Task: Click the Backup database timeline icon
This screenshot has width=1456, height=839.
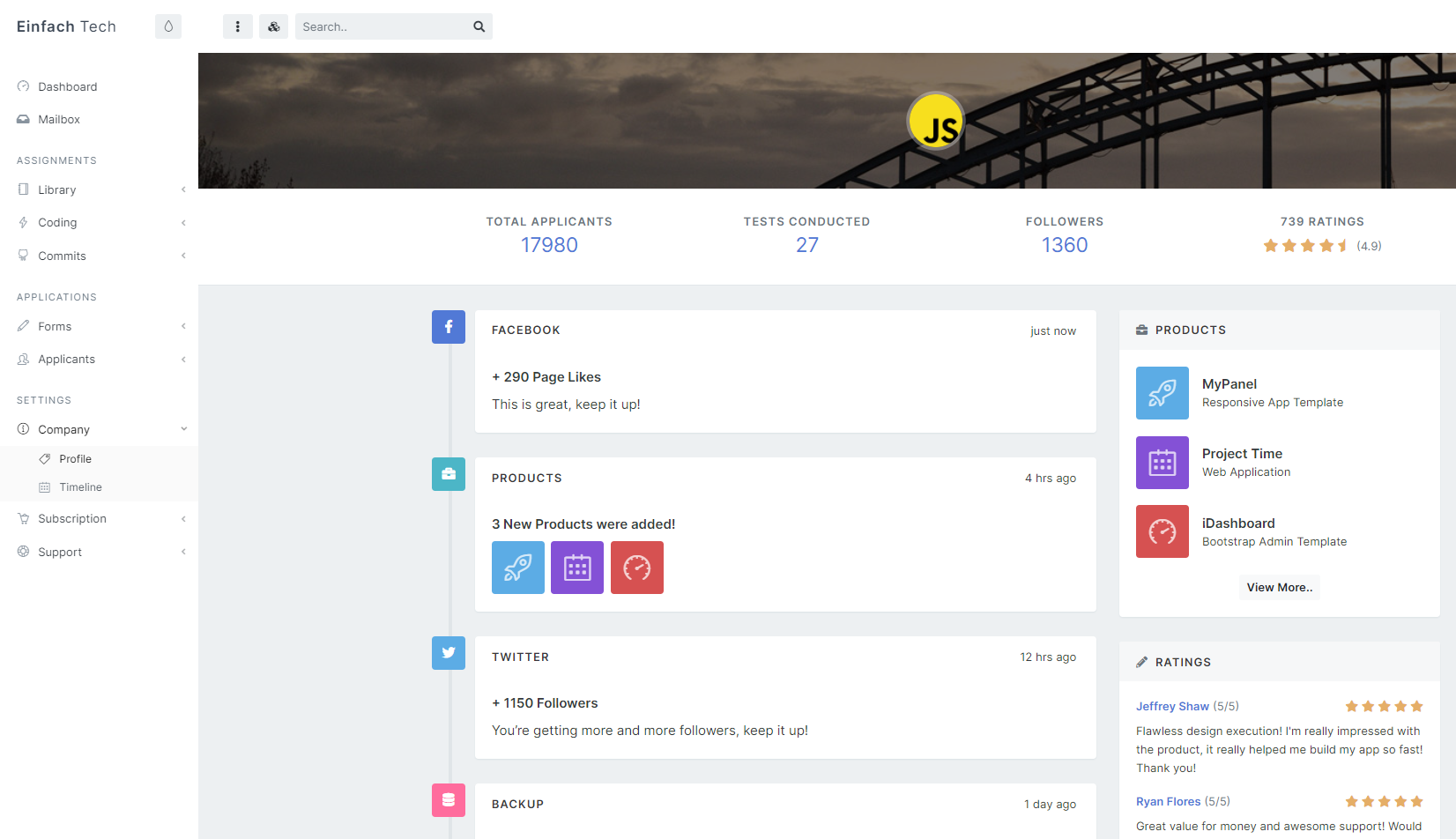Action: coord(449,800)
